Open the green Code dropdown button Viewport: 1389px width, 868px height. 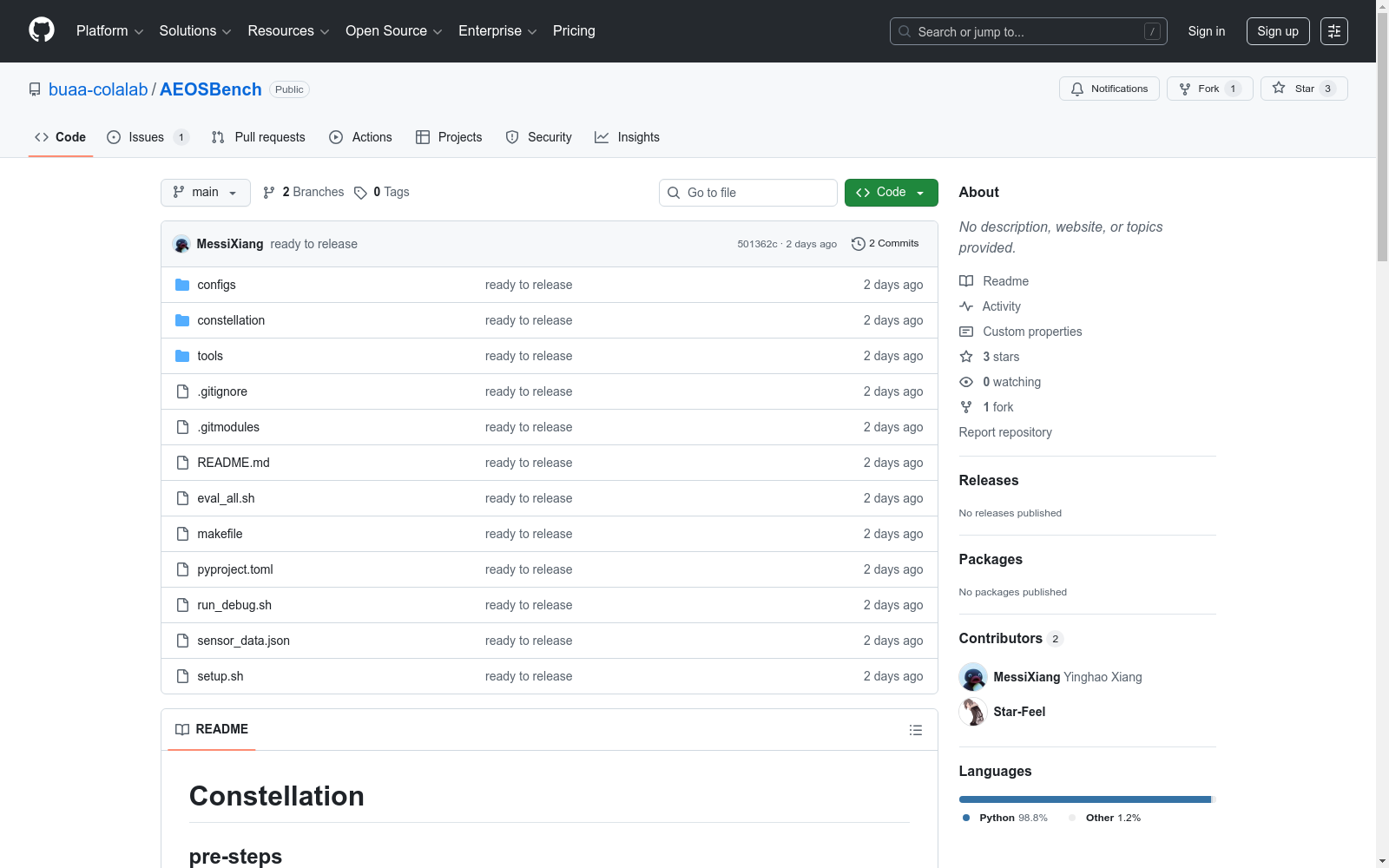(892, 193)
